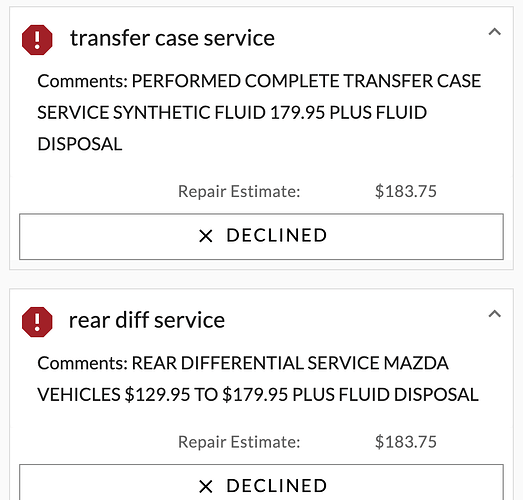
Task: Click the red alert icon beside rear diff service
Action: click(x=37, y=322)
